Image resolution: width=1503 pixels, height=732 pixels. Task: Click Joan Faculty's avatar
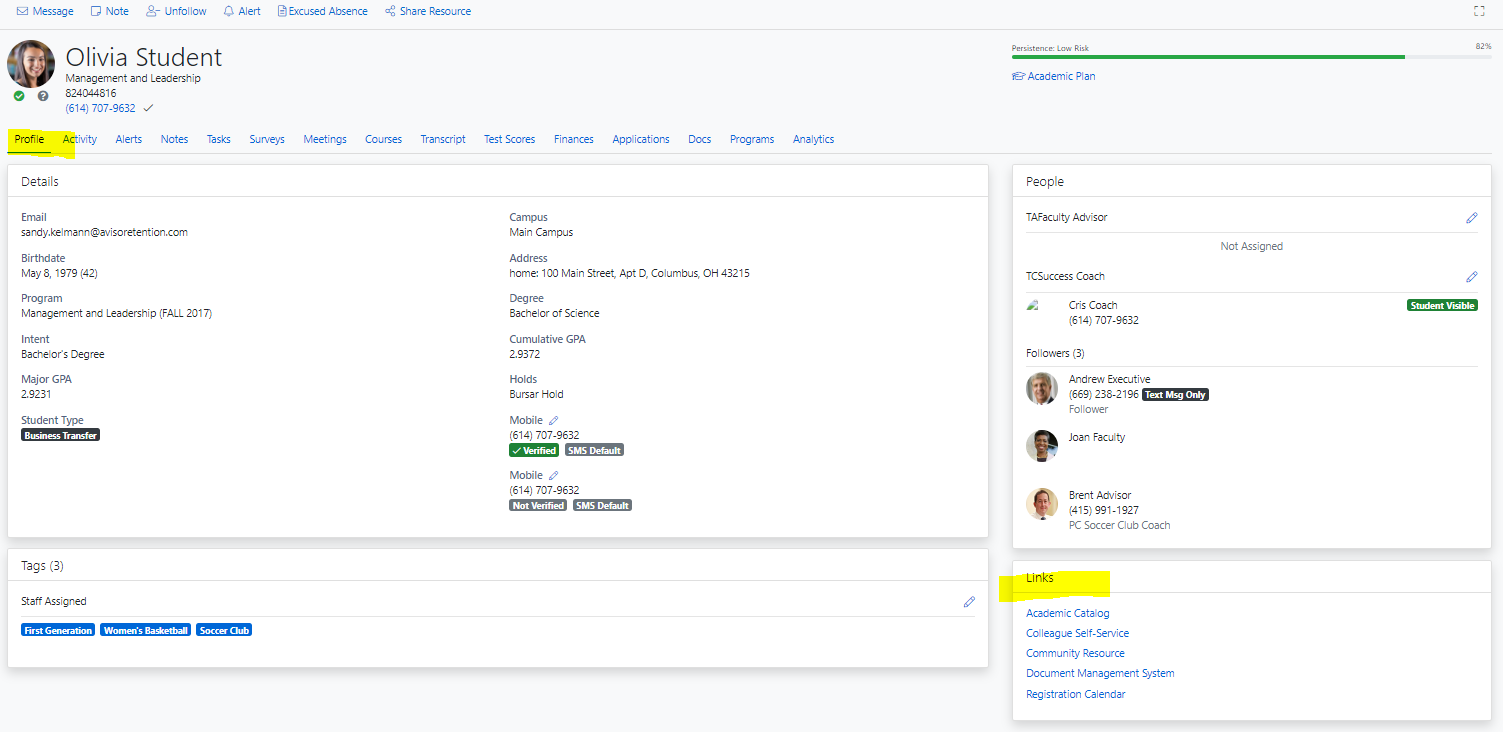tap(1042, 446)
